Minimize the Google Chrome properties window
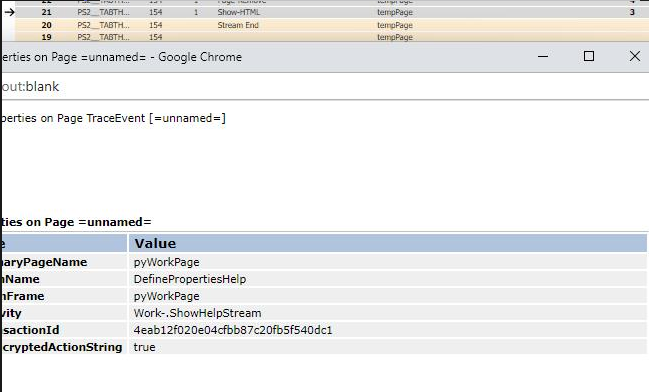The height and width of the screenshot is (392, 649). (543, 56)
